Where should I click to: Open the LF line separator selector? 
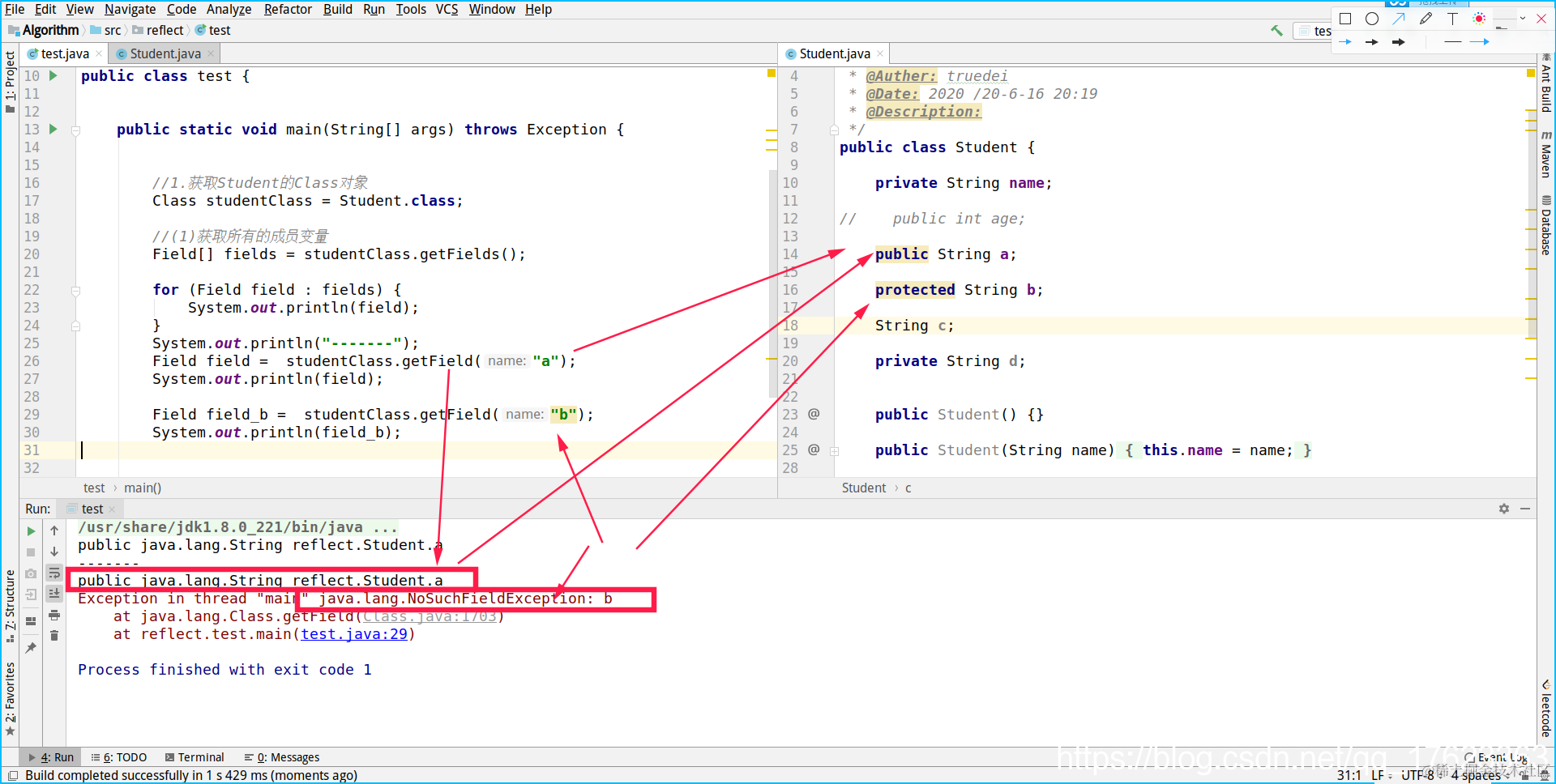click(1380, 775)
